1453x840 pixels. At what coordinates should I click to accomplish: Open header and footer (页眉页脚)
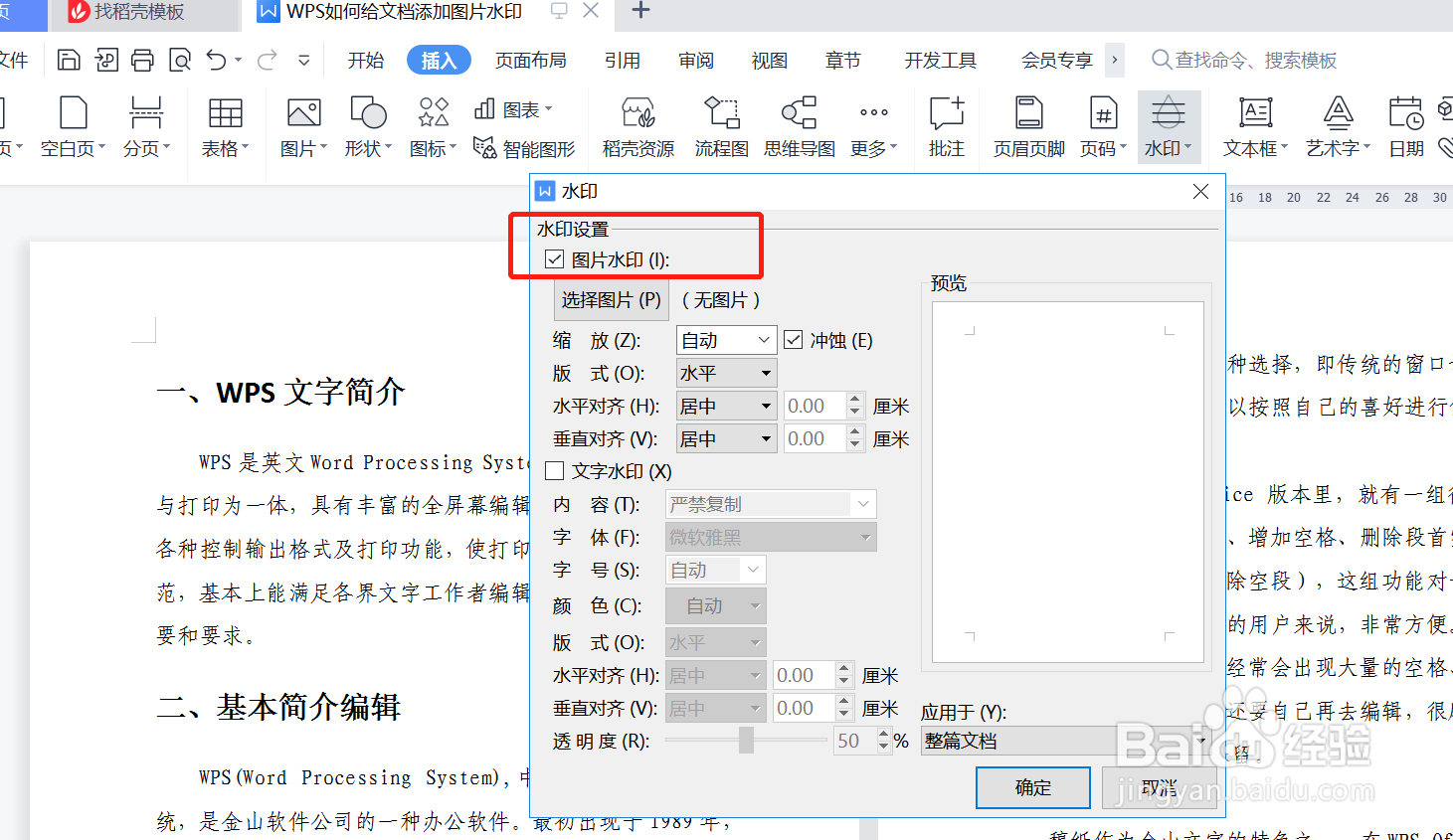pyautogui.click(x=1028, y=113)
